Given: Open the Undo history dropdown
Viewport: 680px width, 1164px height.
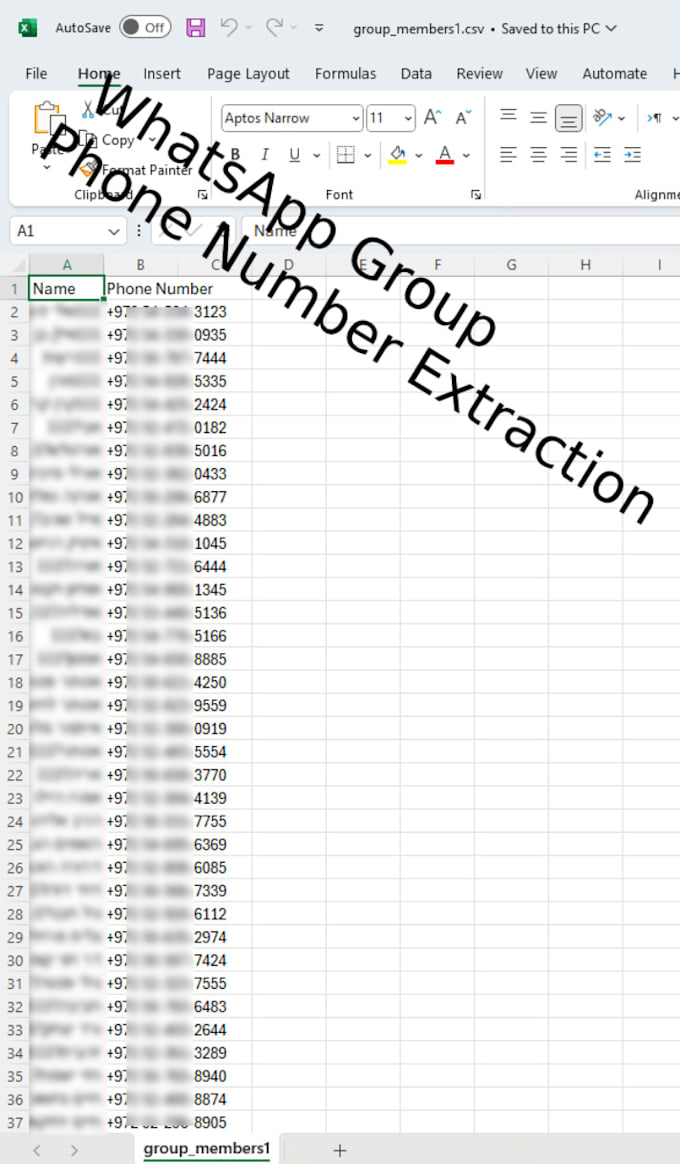Looking at the screenshot, I should pos(249,28).
